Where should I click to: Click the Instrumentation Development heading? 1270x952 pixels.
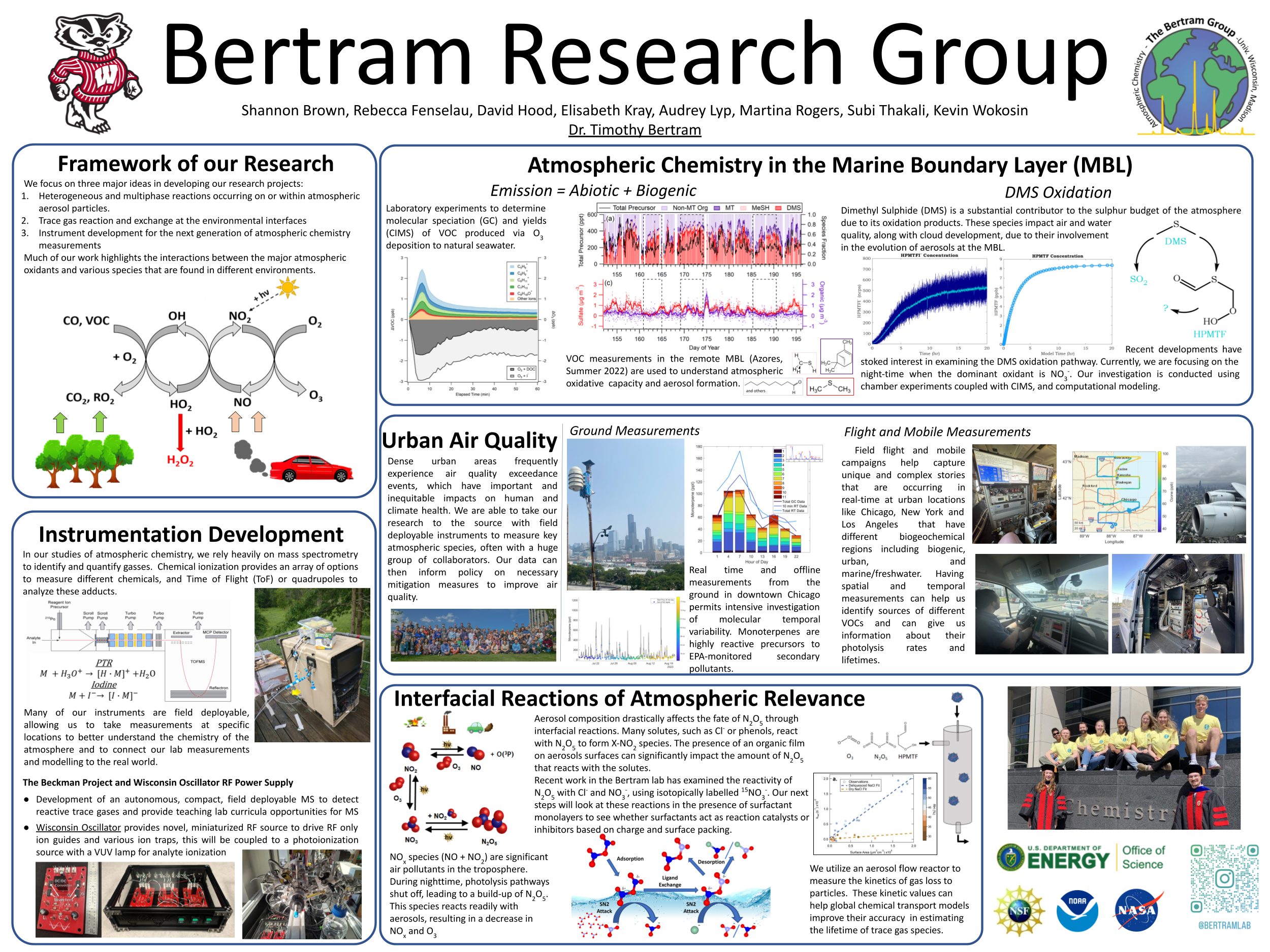[190, 534]
